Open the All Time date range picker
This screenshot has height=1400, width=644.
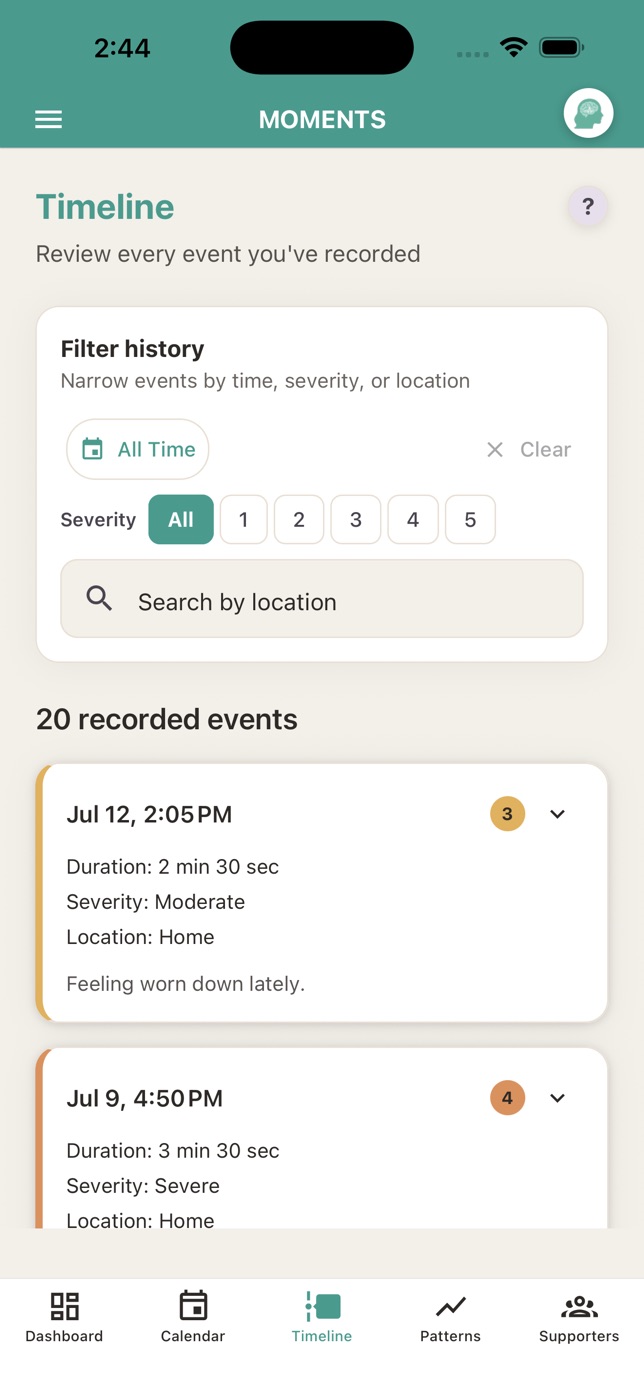pos(138,449)
